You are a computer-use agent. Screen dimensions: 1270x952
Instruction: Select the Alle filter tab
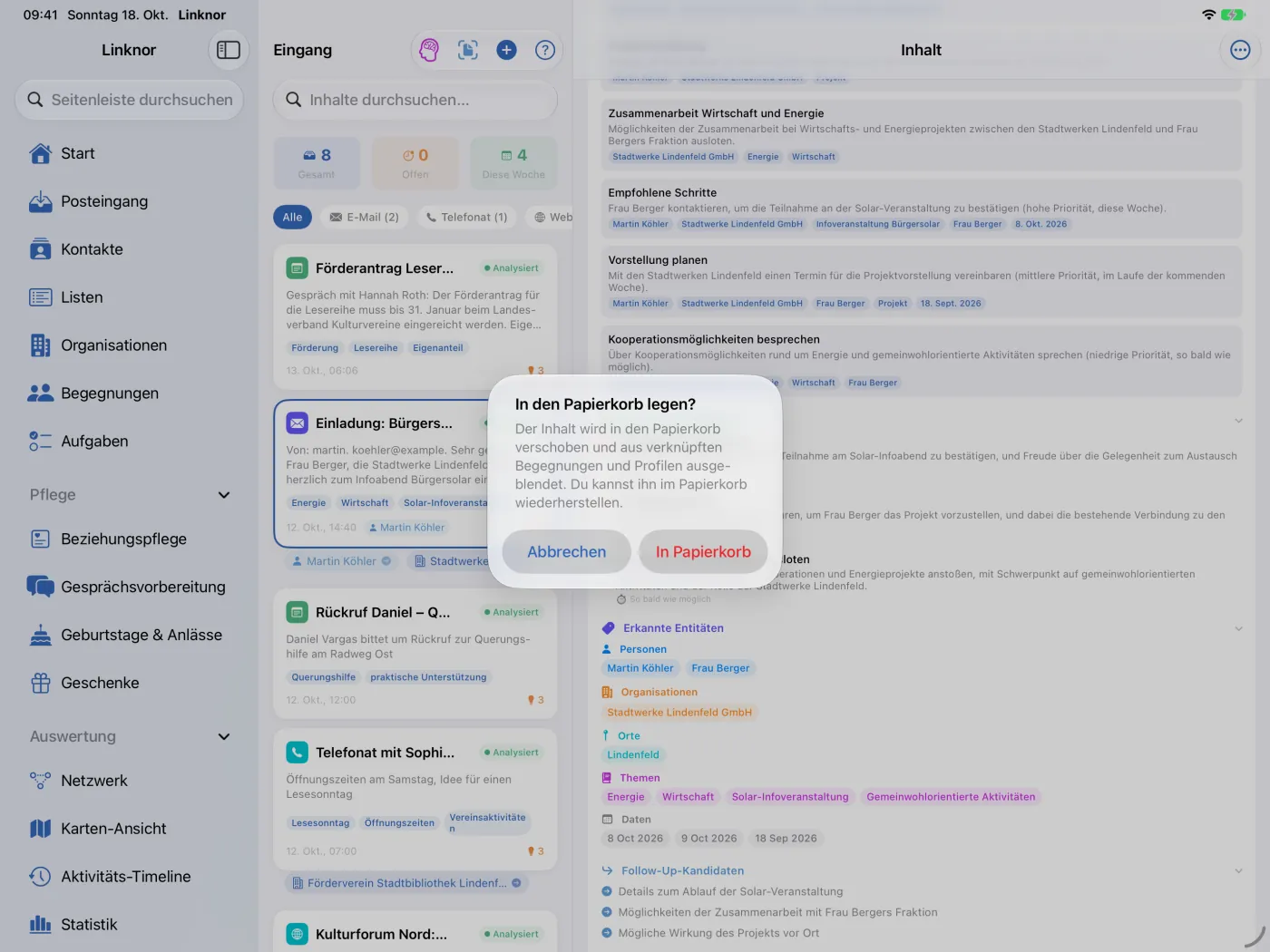click(292, 218)
